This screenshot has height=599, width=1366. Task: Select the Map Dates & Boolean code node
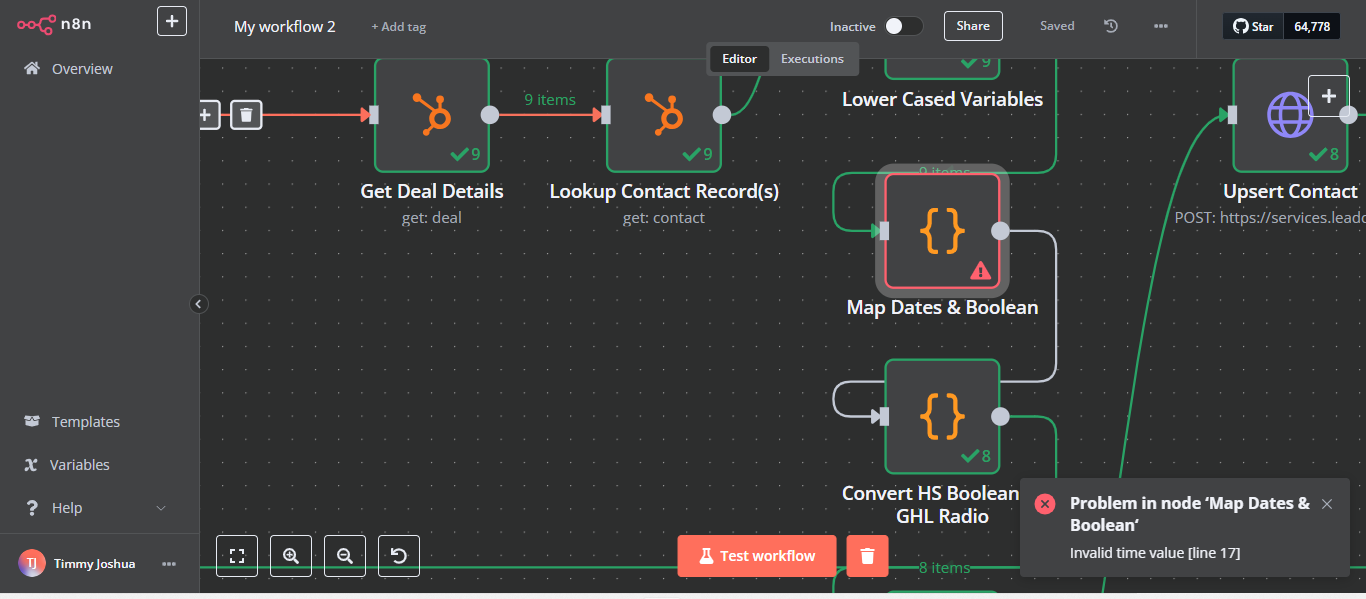click(940, 230)
